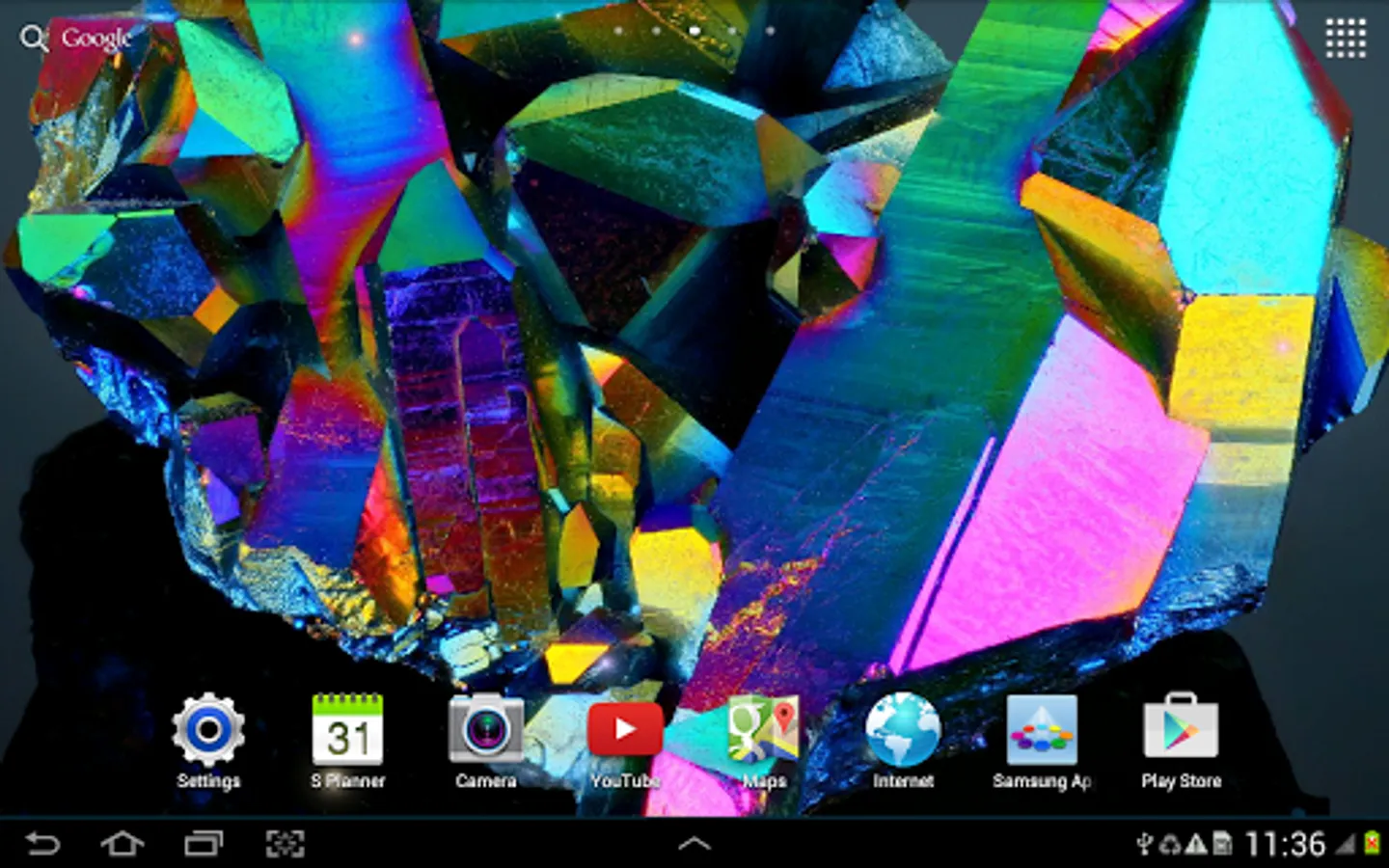
Task: Tap the back navigation button
Action: pyautogui.click(x=41, y=844)
